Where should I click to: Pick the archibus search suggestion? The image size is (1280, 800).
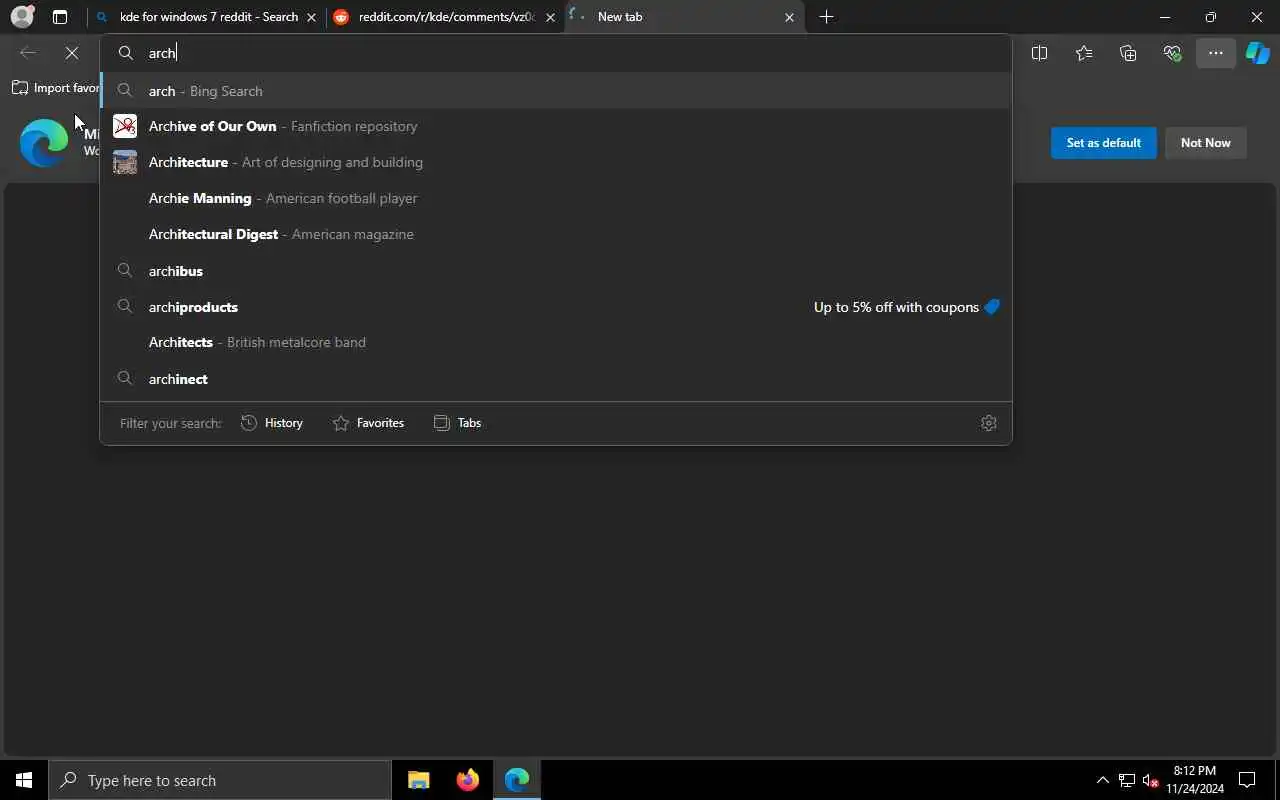pos(556,271)
